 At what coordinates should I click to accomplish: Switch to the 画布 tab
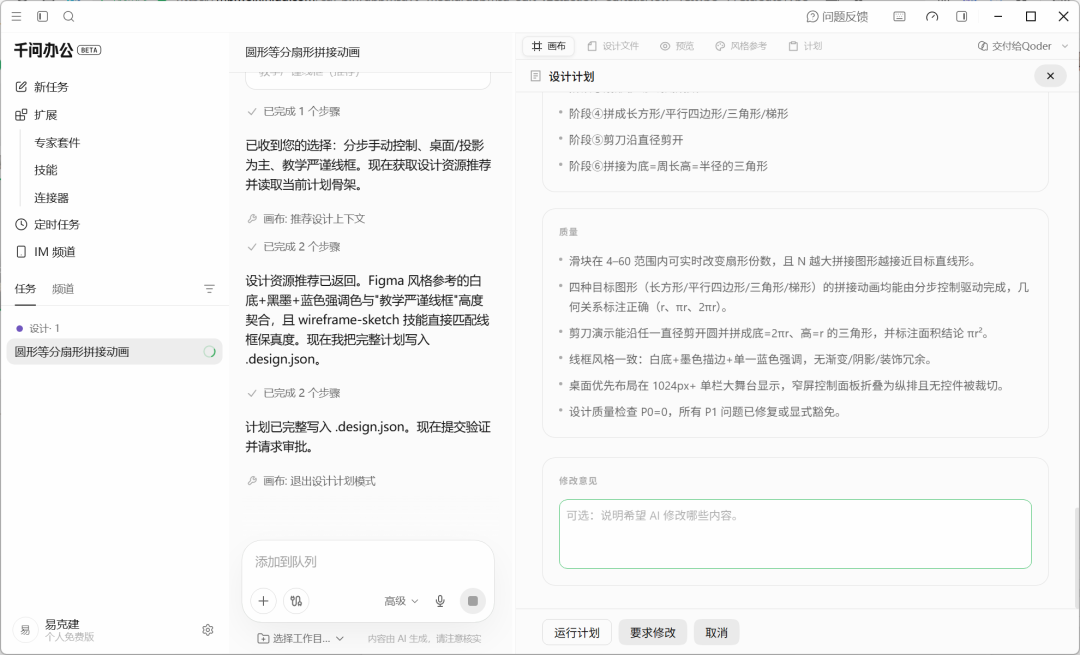[x=549, y=46]
